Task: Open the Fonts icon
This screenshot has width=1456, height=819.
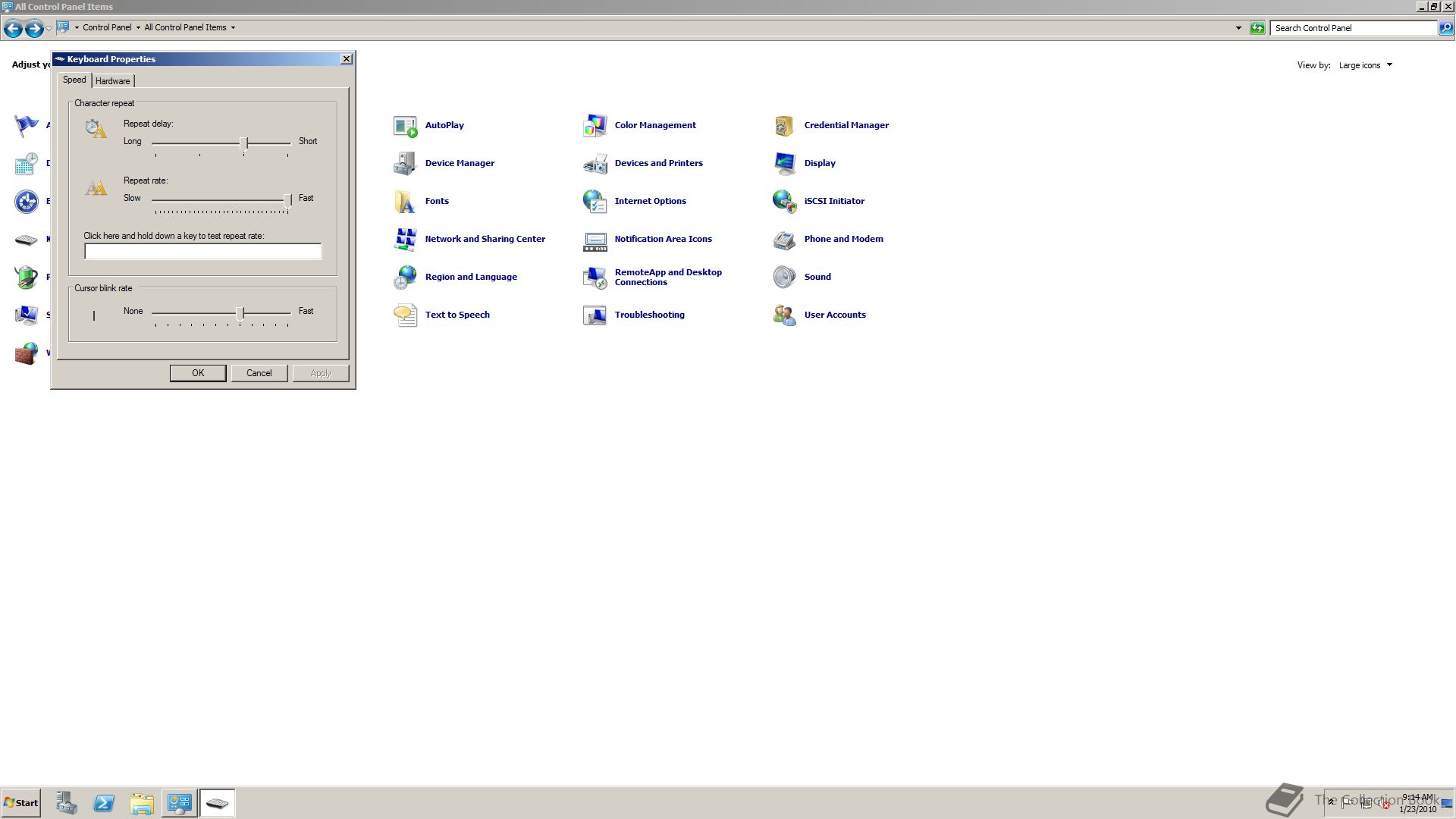Action: pos(406,202)
